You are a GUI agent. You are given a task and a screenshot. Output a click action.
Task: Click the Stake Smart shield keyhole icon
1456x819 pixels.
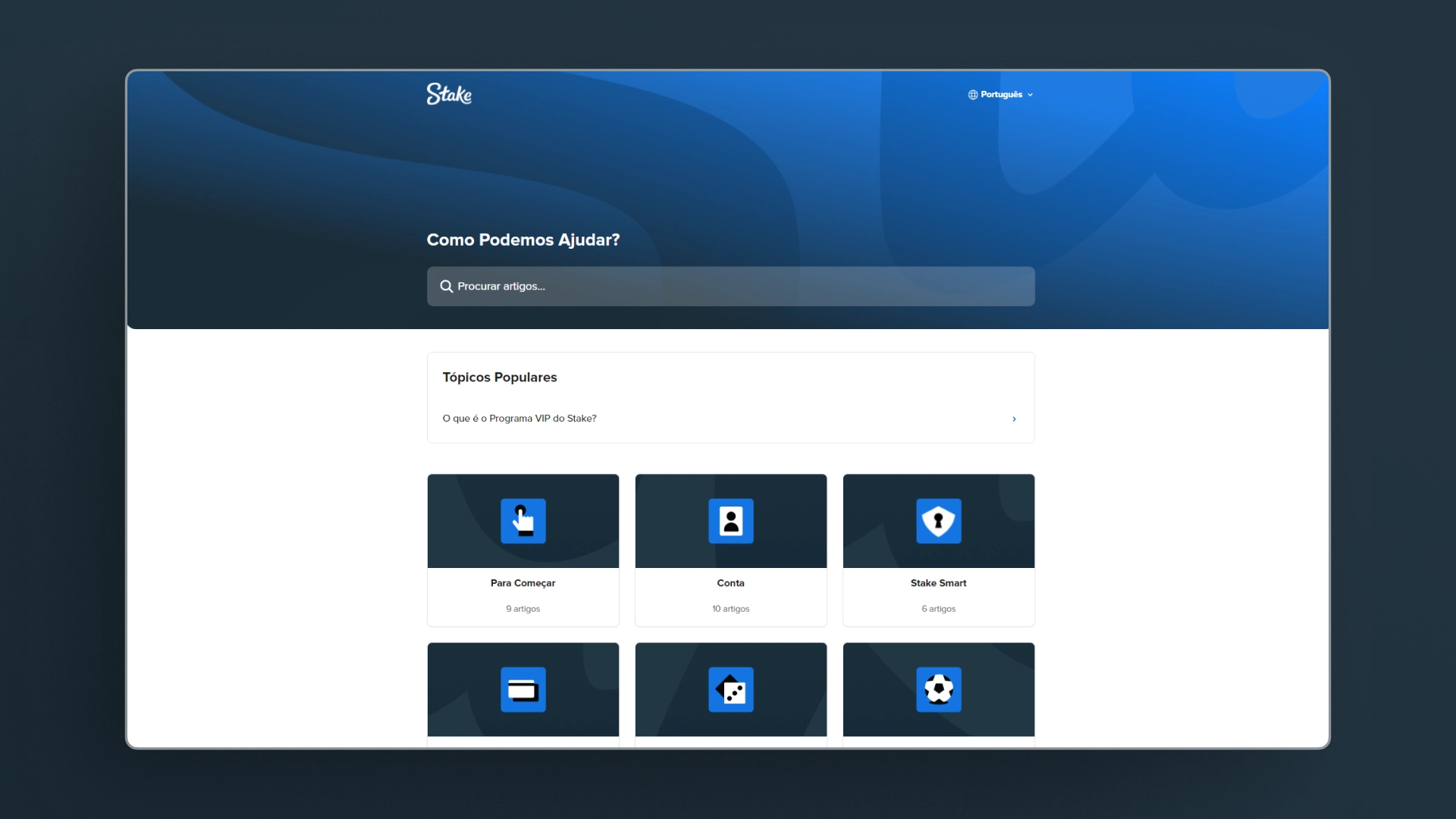tap(939, 521)
